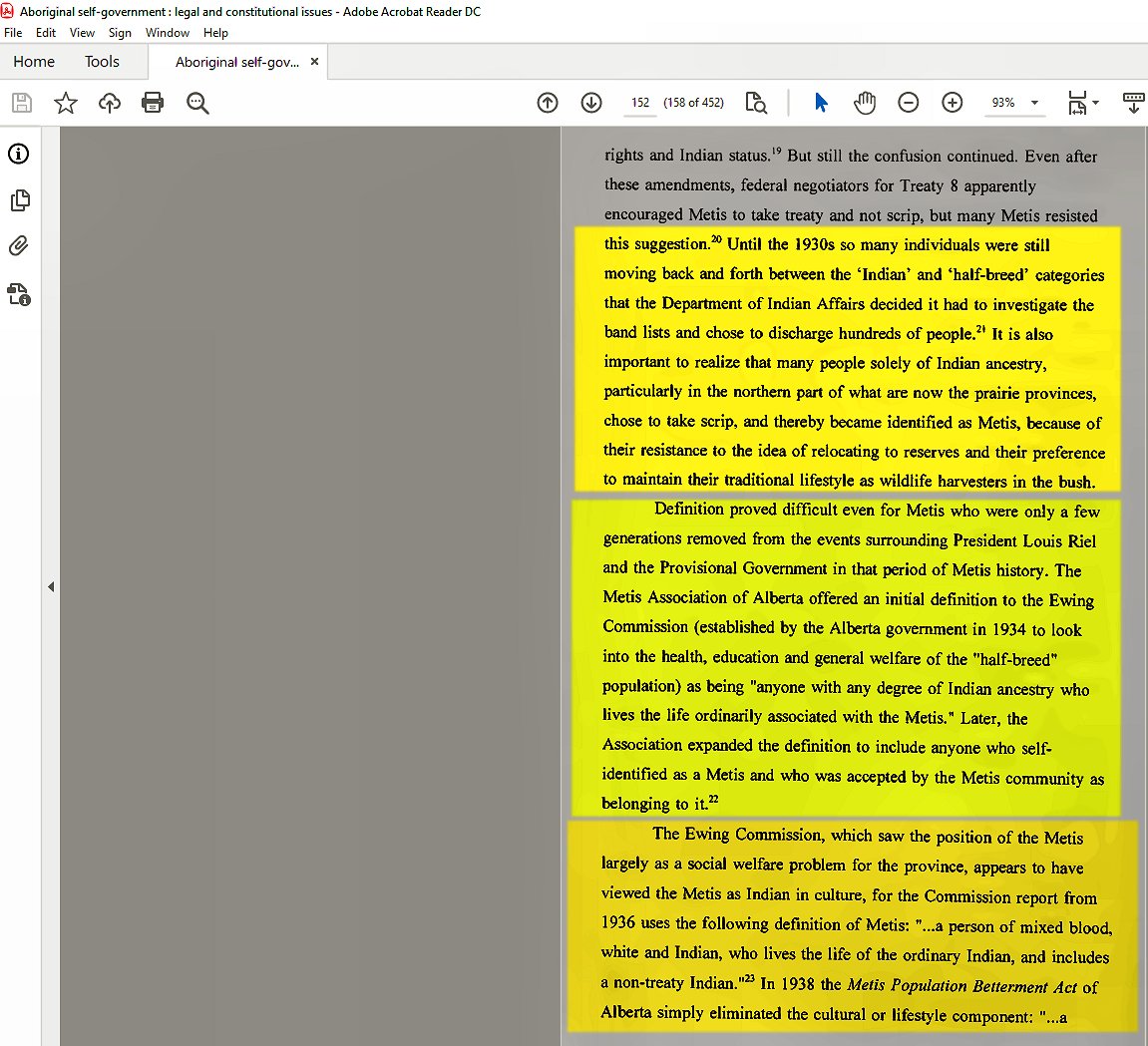Switch to the Home tab
Image resolution: width=1148 pixels, height=1046 pixels.
34,62
